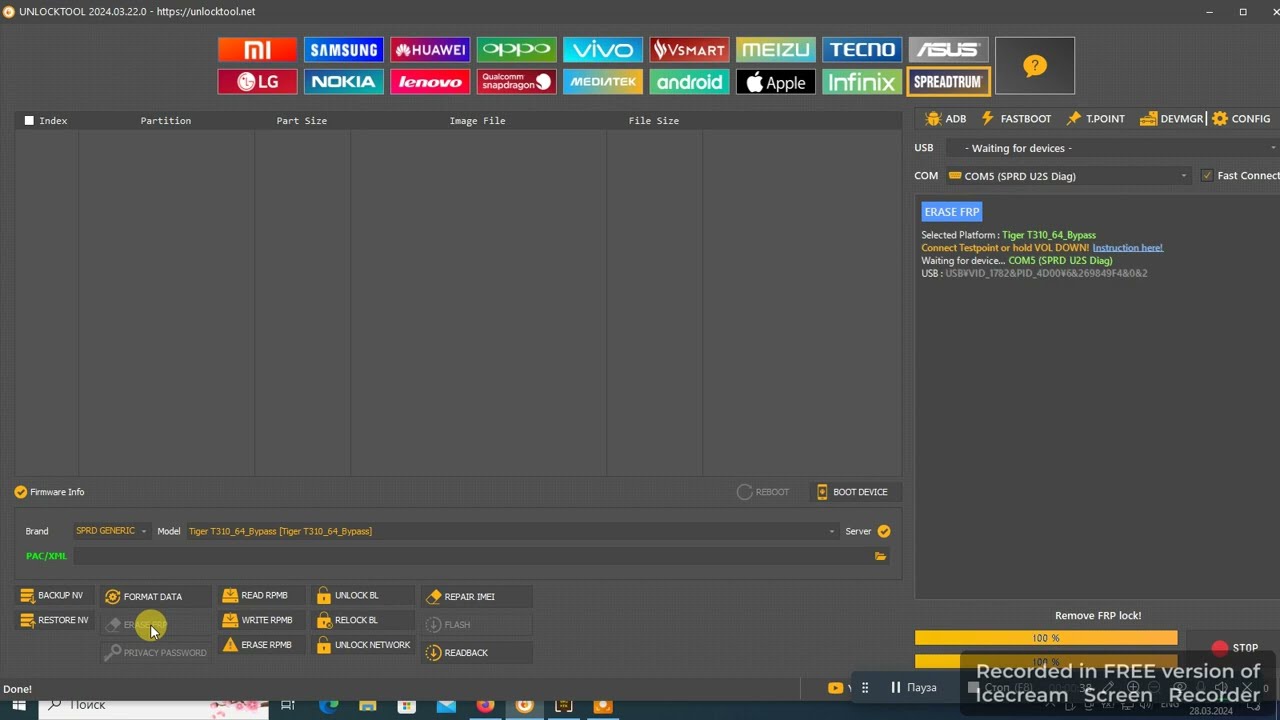Toggle the Fast Connect checkbox

[x=1207, y=176]
